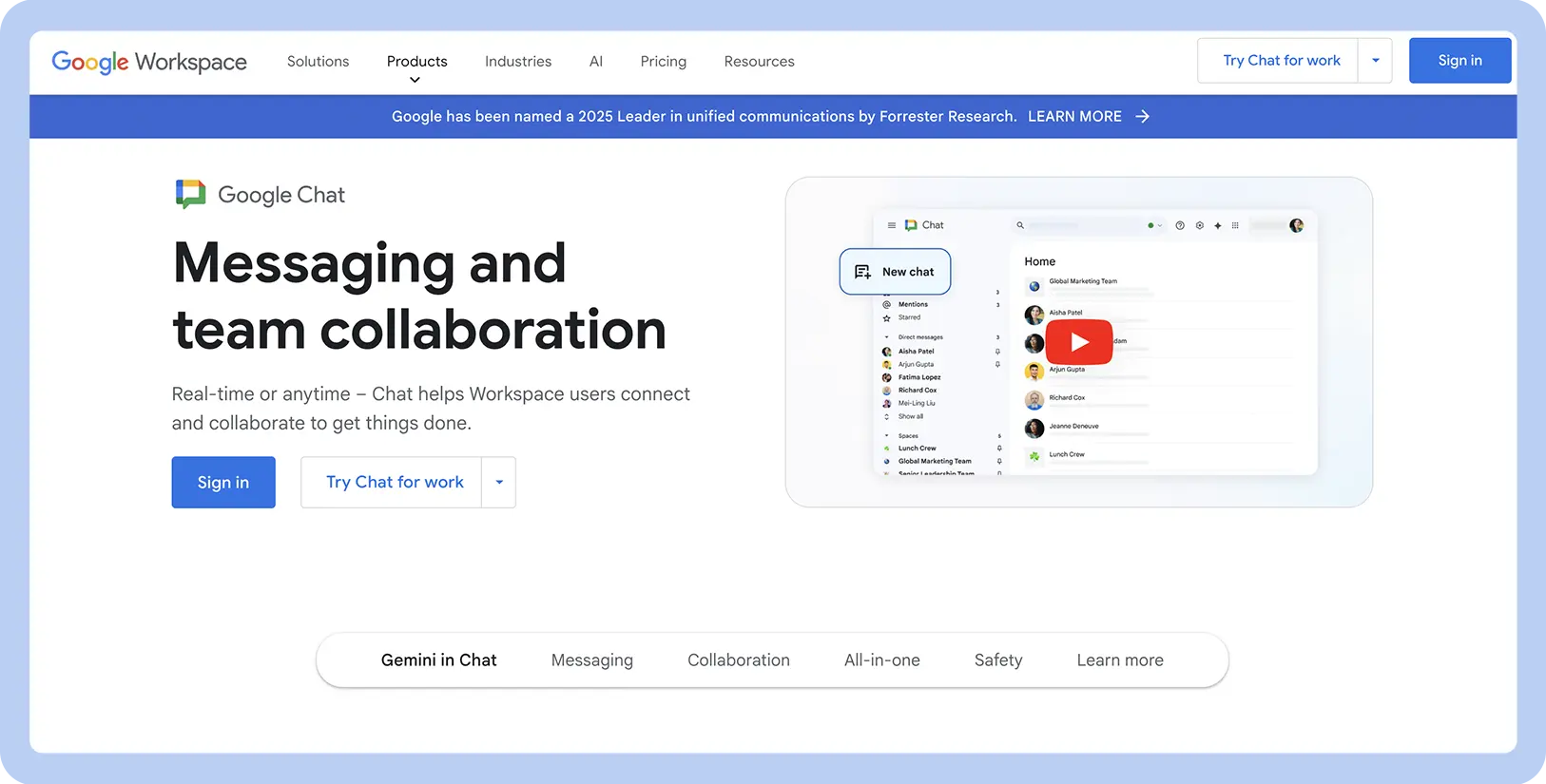Viewport: 1546px width, 784px height.
Task: Open the Google Workspace logo link
Action: [x=149, y=62]
